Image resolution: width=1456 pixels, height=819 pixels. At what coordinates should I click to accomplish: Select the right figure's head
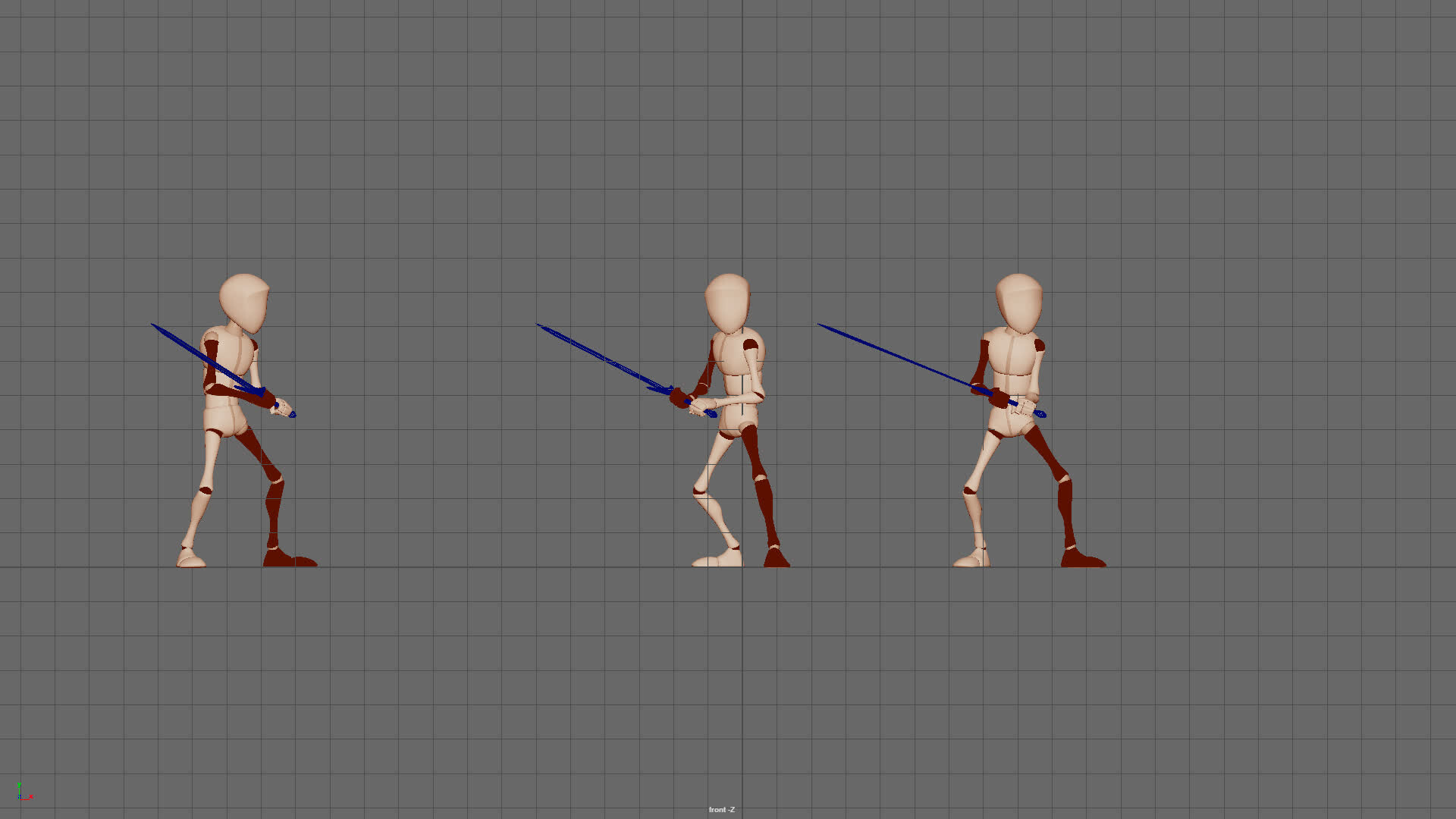pos(1018,302)
